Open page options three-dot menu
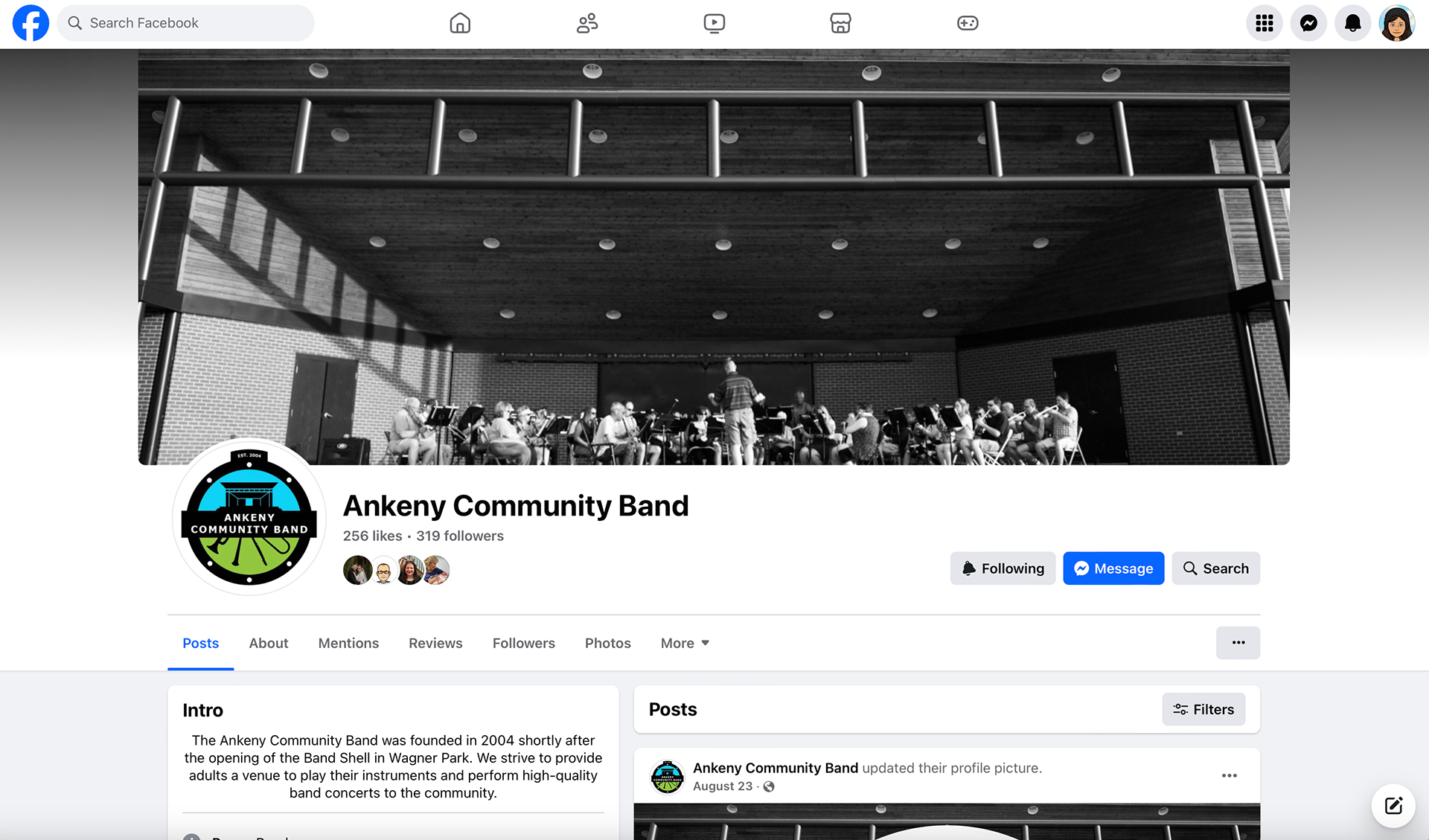 tap(1238, 643)
